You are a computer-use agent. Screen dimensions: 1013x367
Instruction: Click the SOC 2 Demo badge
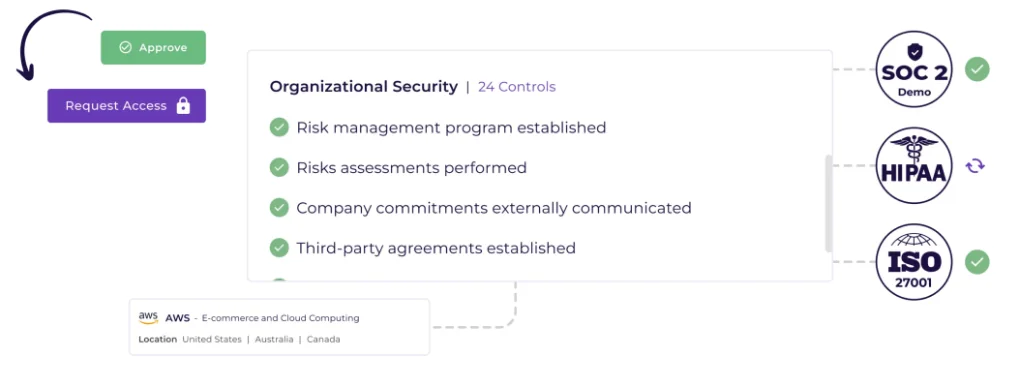click(x=914, y=69)
